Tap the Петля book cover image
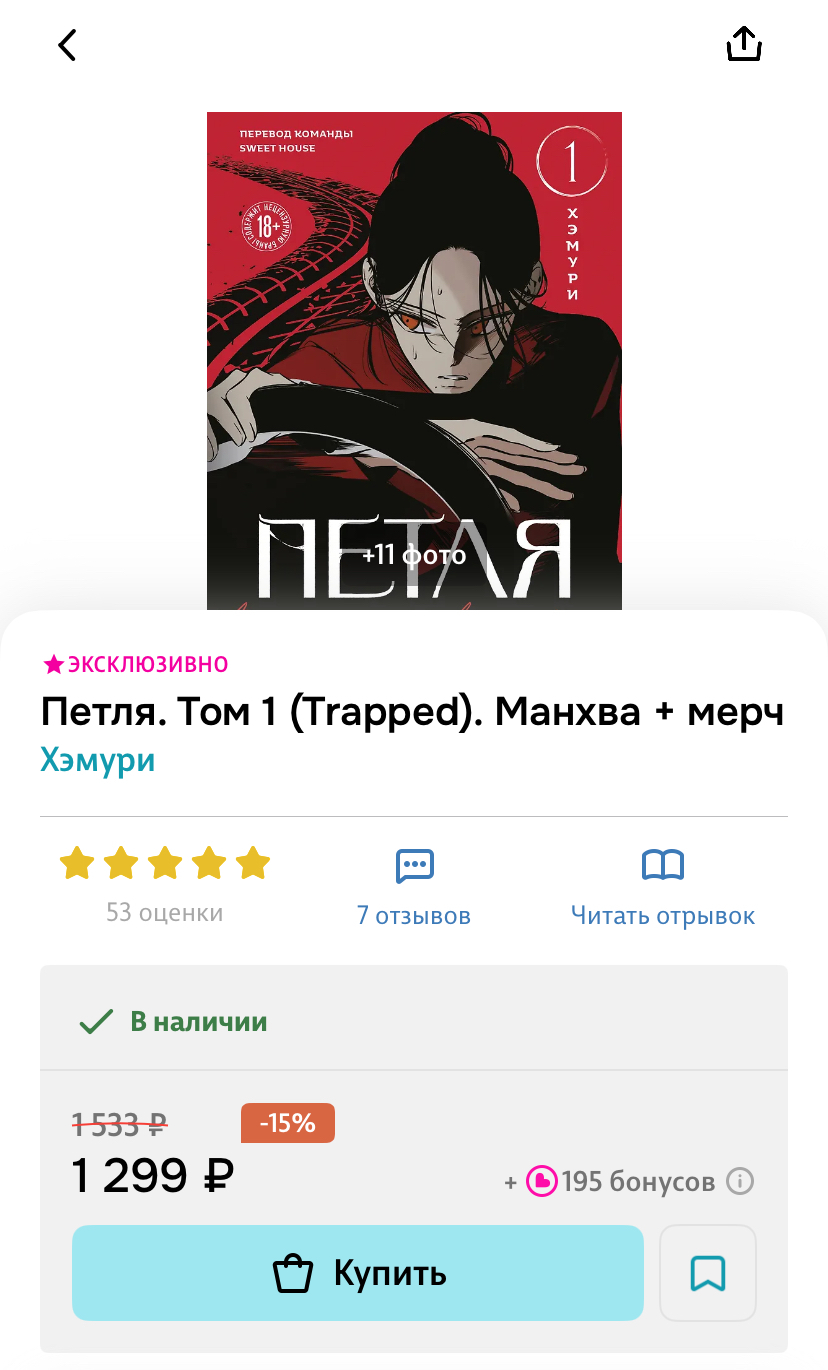The image size is (828, 1370). click(x=414, y=361)
